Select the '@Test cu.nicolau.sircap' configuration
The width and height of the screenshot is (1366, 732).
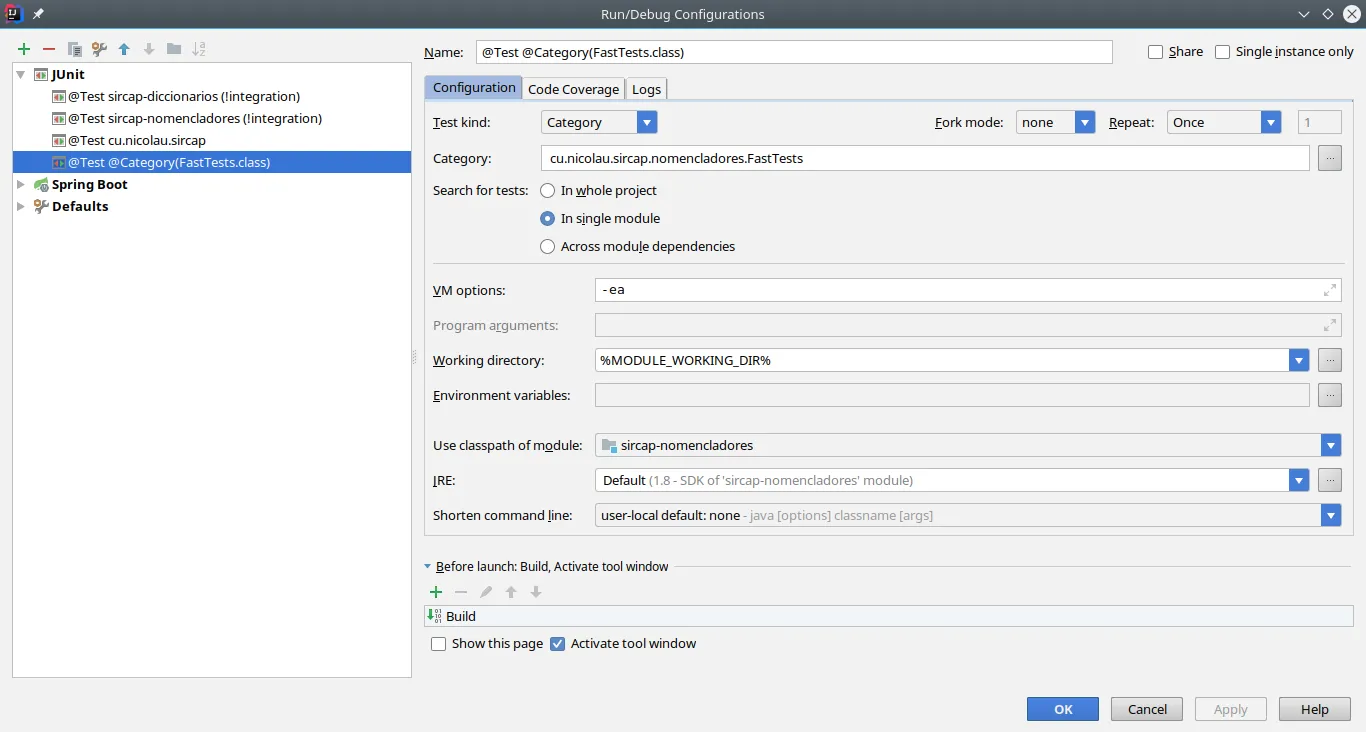(x=137, y=140)
